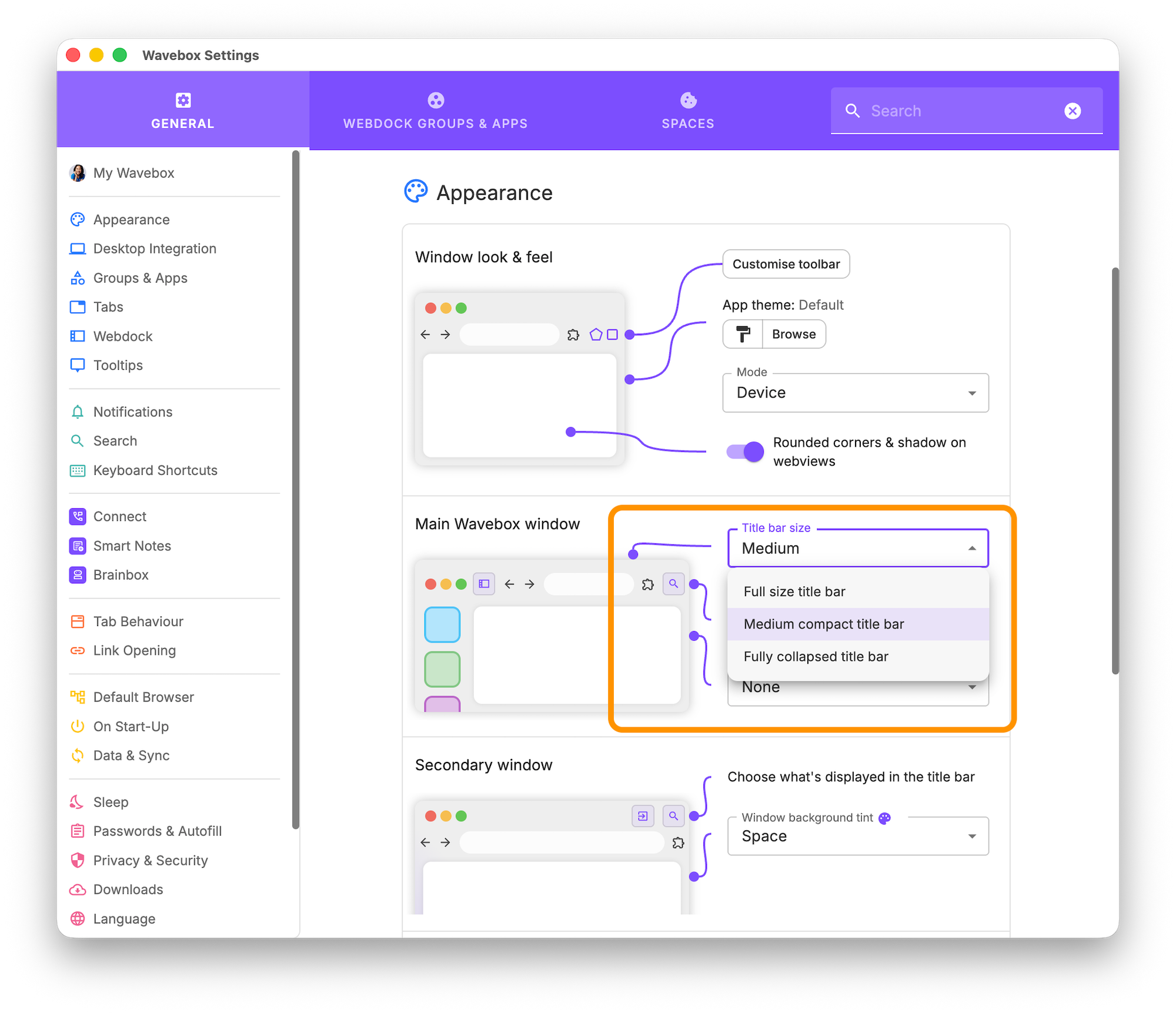Click the main settings pane scrollbar

coord(1115,471)
